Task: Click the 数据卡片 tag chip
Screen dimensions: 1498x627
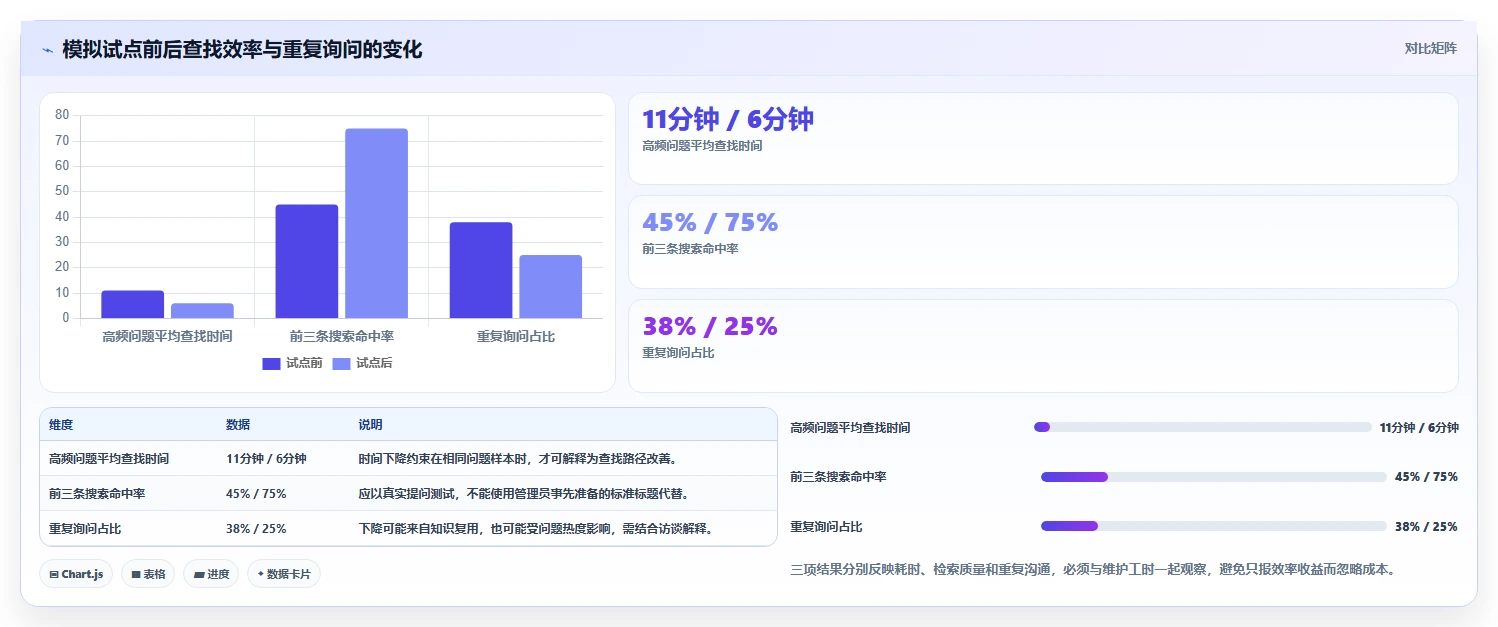Action: tap(284, 574)
